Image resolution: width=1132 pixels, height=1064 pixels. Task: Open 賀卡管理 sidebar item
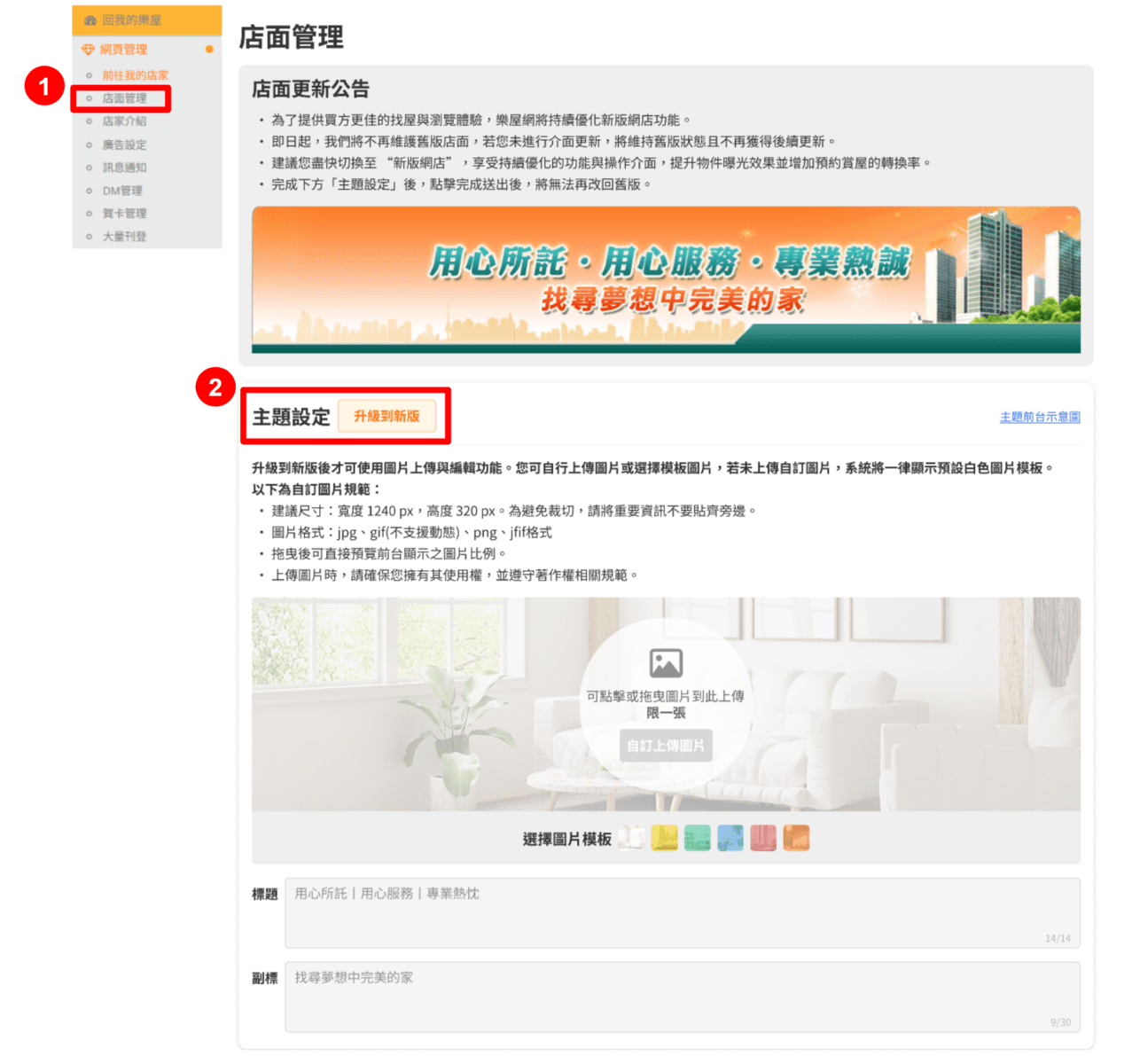tap(124, 214)
